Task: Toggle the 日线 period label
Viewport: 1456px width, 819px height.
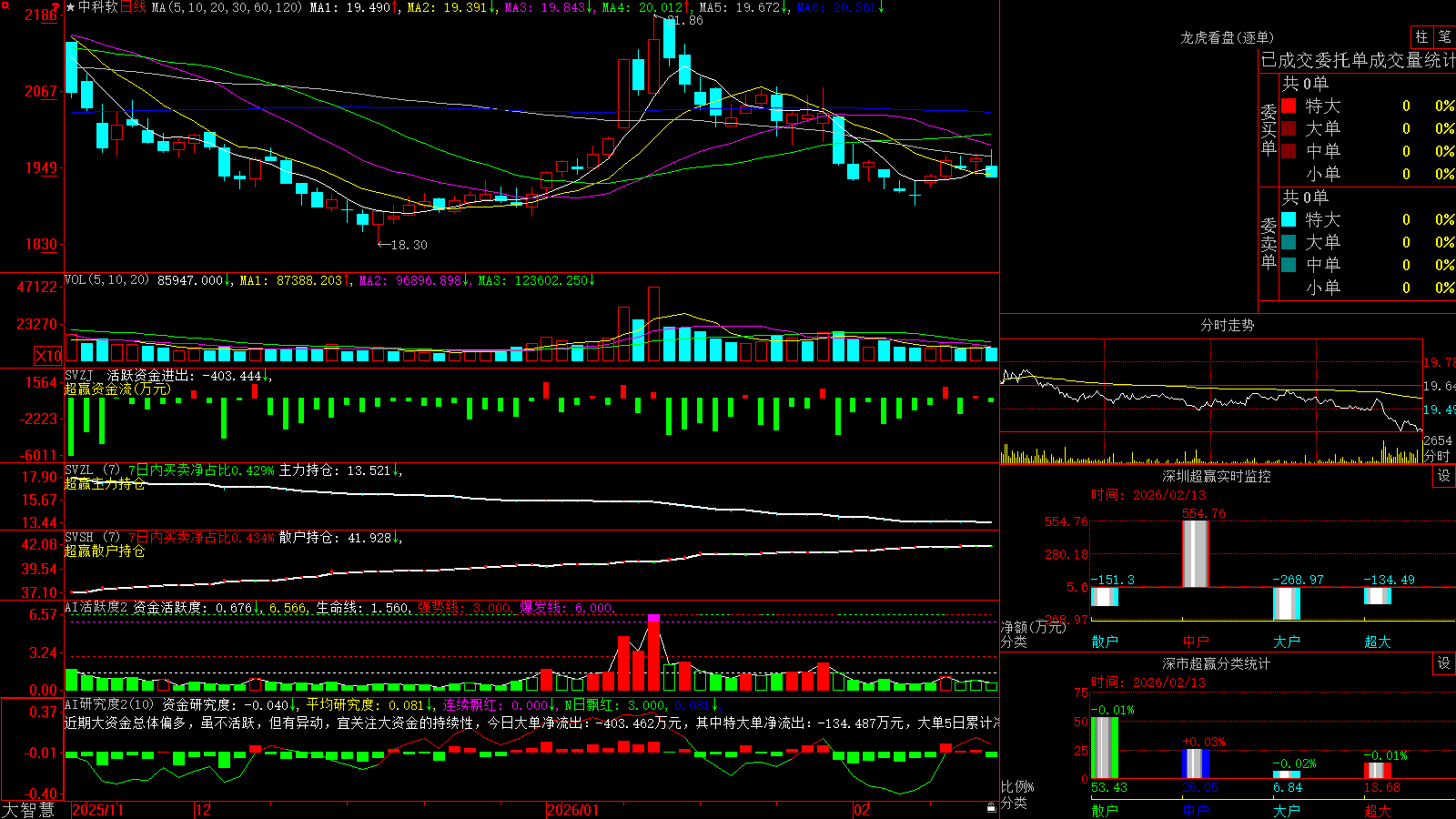Action: click(133, 7)
